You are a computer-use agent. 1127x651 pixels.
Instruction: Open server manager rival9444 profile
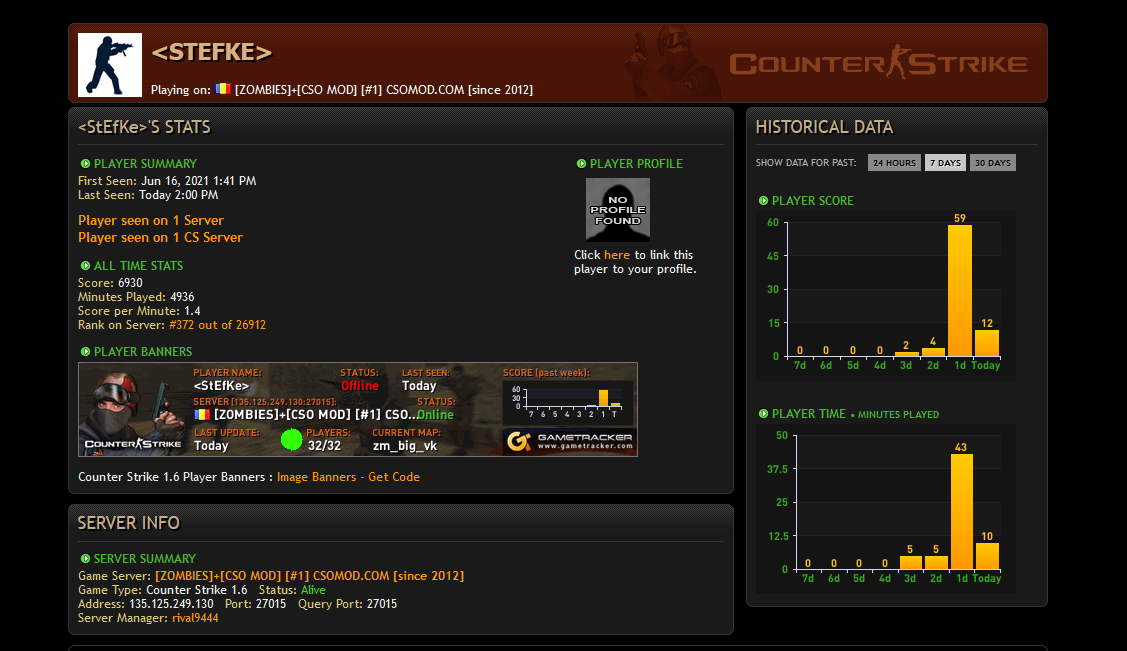point(195,618)
